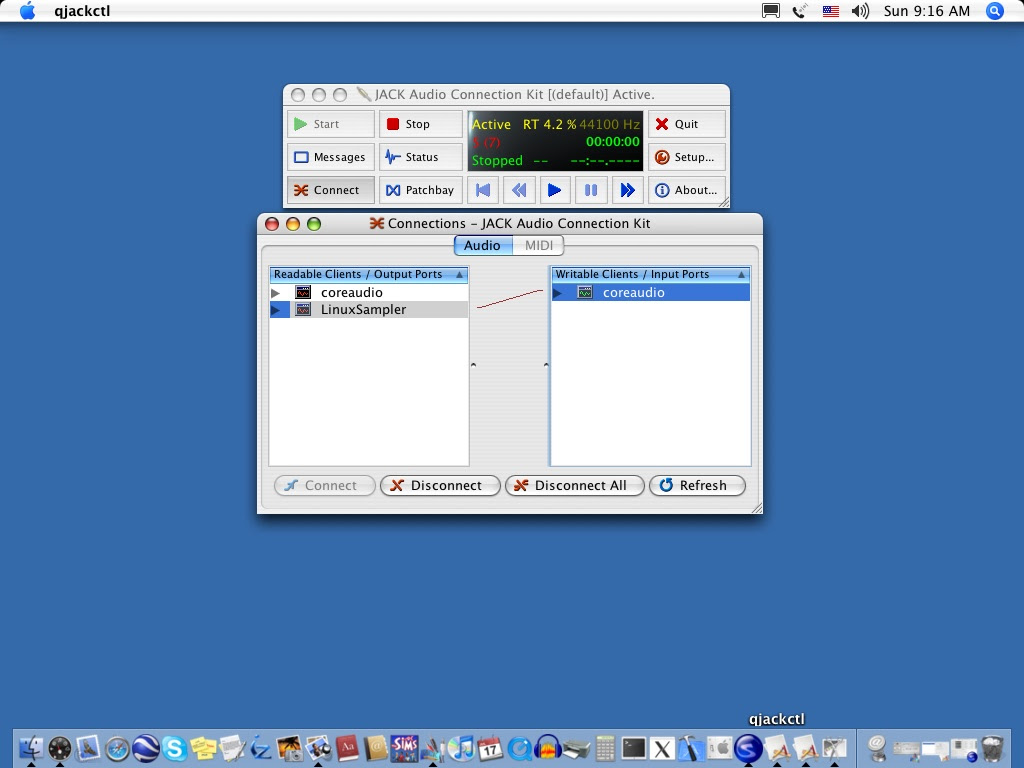Click the transport backward icon
The image size is (1024, 768).
pyautogui.click(x=519, y=190)
